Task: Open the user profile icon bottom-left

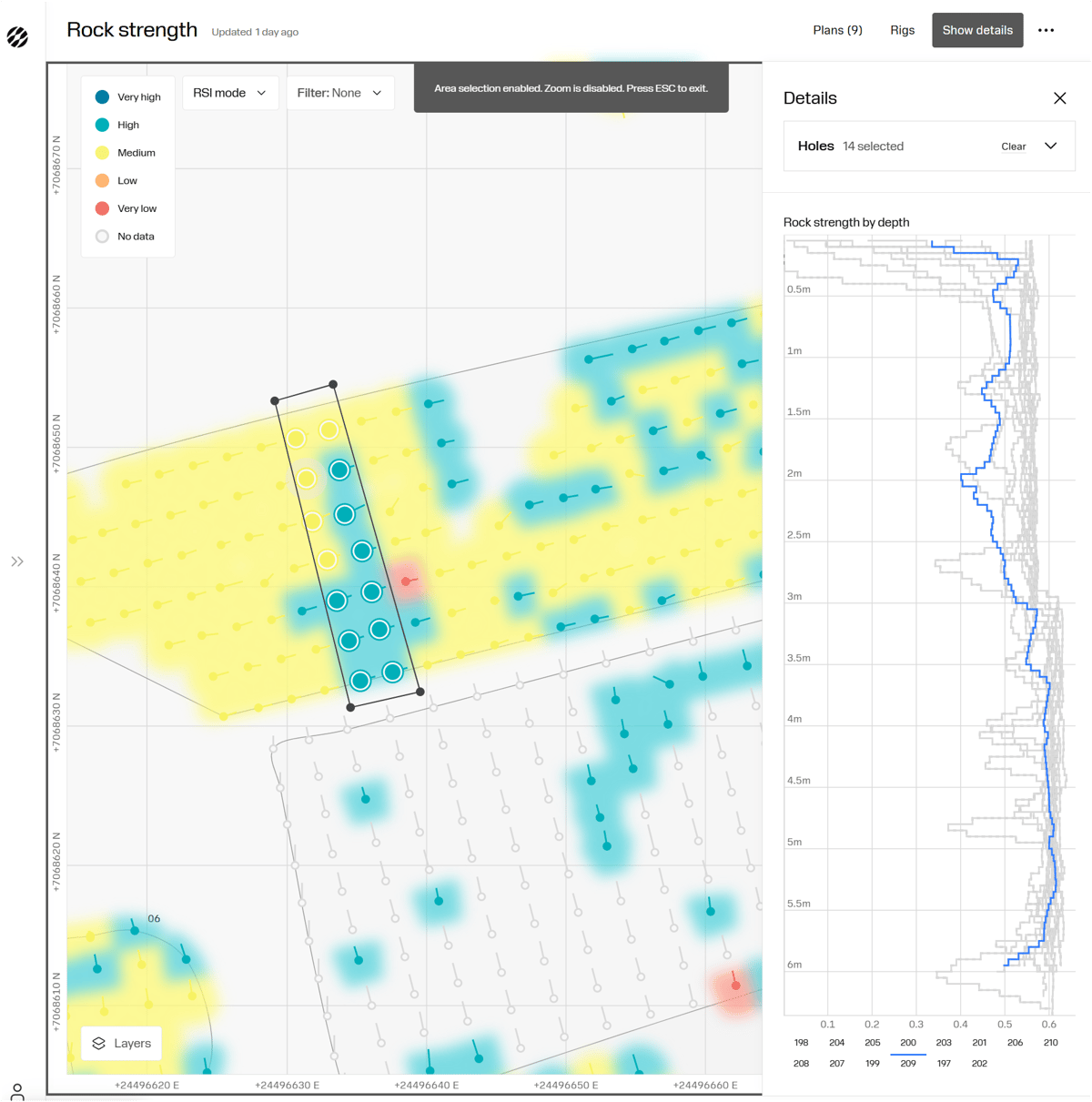Action: coord(18,1090)
